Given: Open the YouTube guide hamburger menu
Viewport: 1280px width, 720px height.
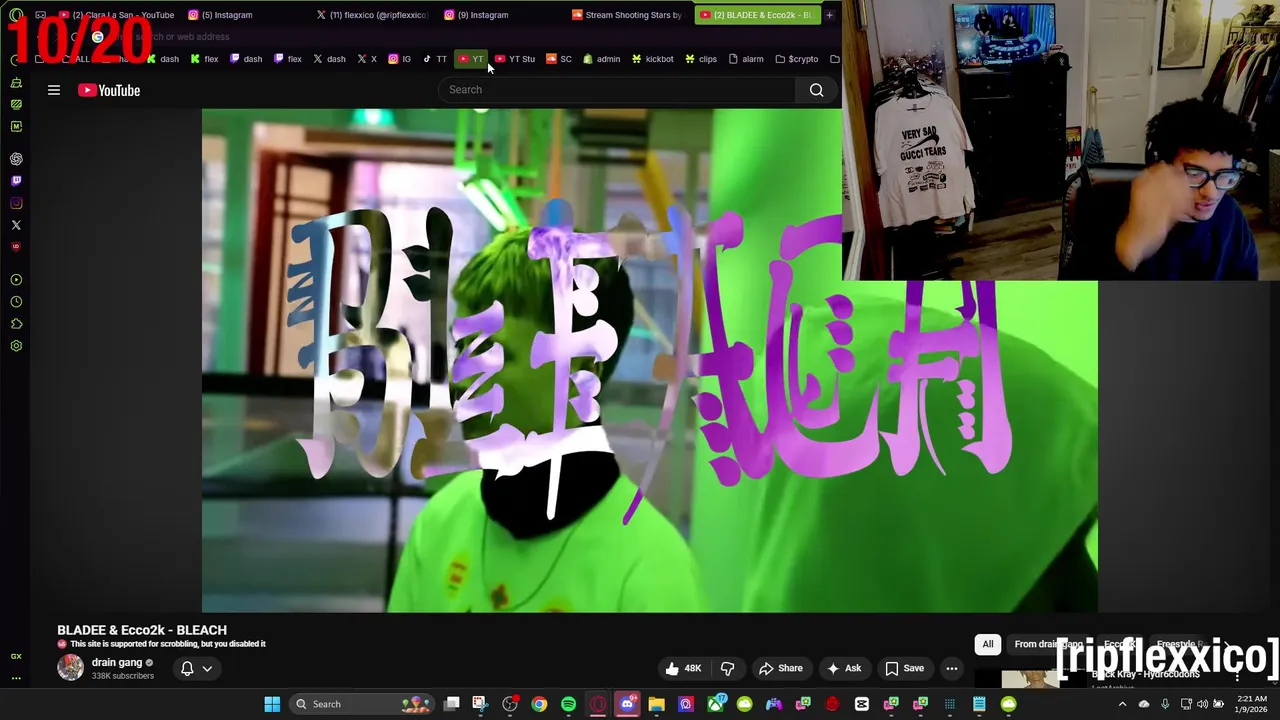Looking at the screenshot, I should point(54,90).
